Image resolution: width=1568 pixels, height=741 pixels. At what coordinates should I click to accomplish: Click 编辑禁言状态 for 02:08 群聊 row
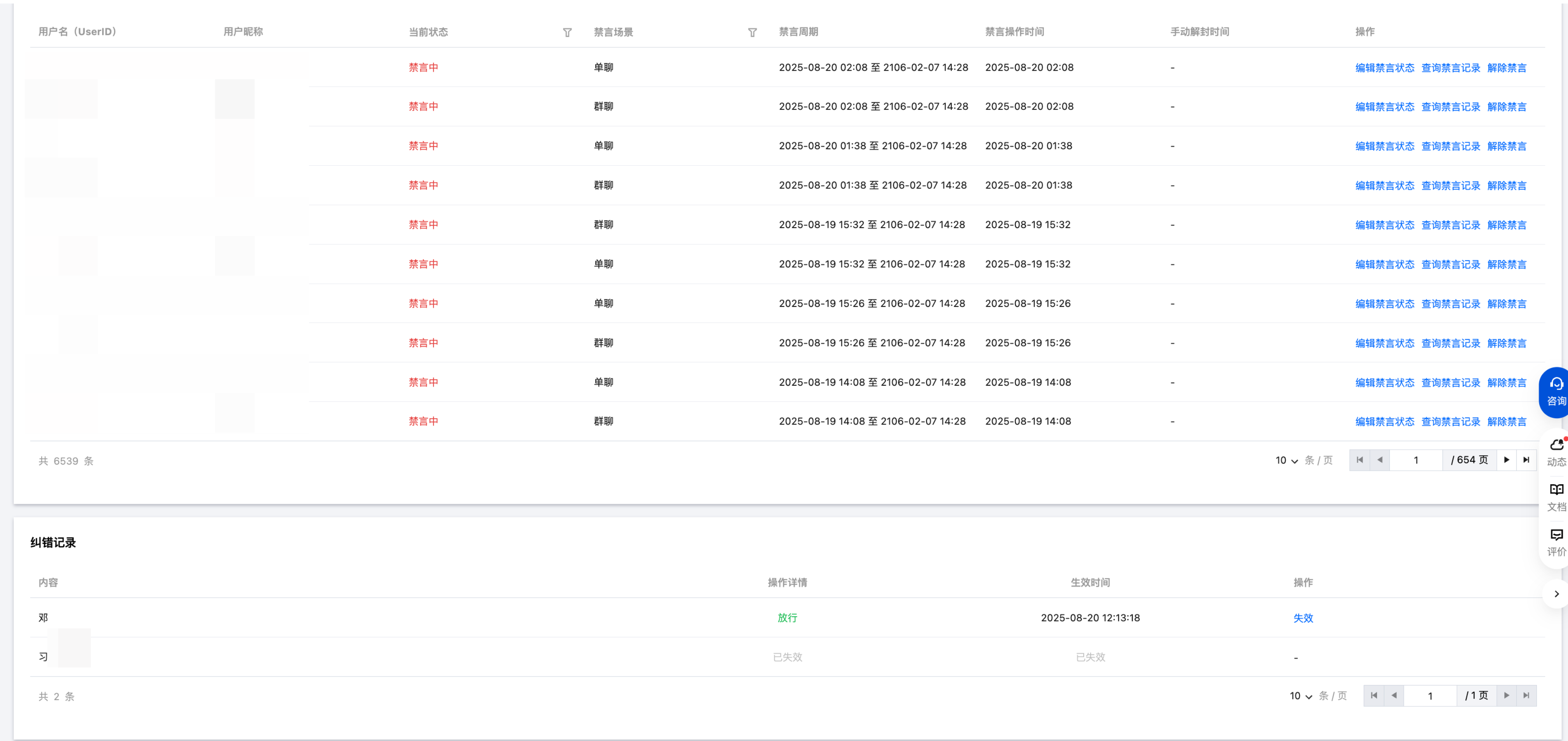tap(1385, 106)
